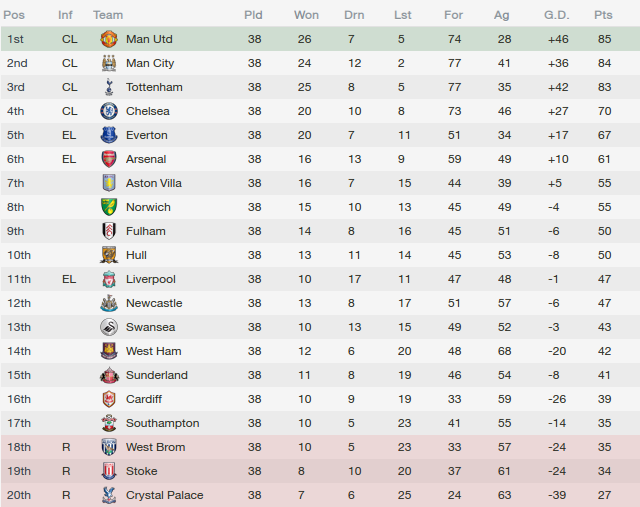Click the Man City club badge
The width and height of the screenshot is (640, 507).
click(109, 63)
